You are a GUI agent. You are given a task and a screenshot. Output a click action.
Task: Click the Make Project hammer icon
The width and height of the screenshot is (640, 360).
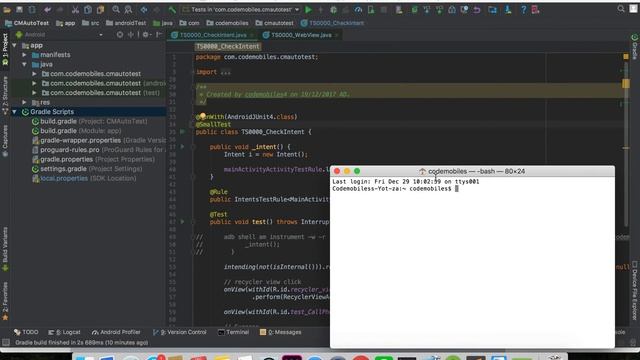172,9
